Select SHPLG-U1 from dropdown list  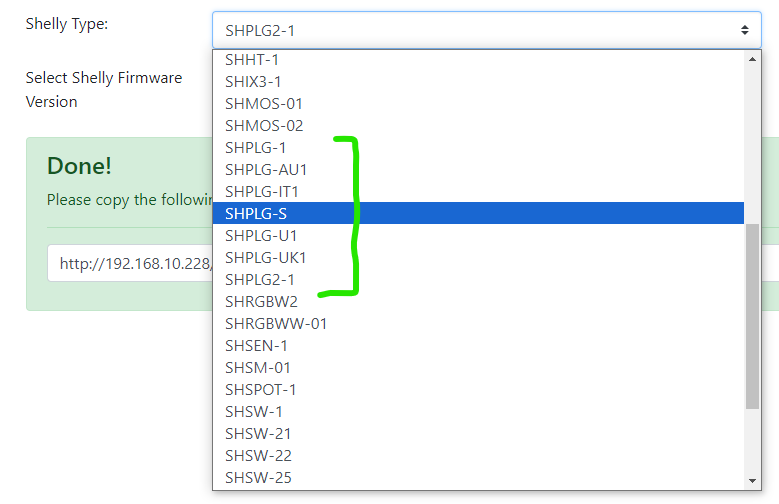478,235
